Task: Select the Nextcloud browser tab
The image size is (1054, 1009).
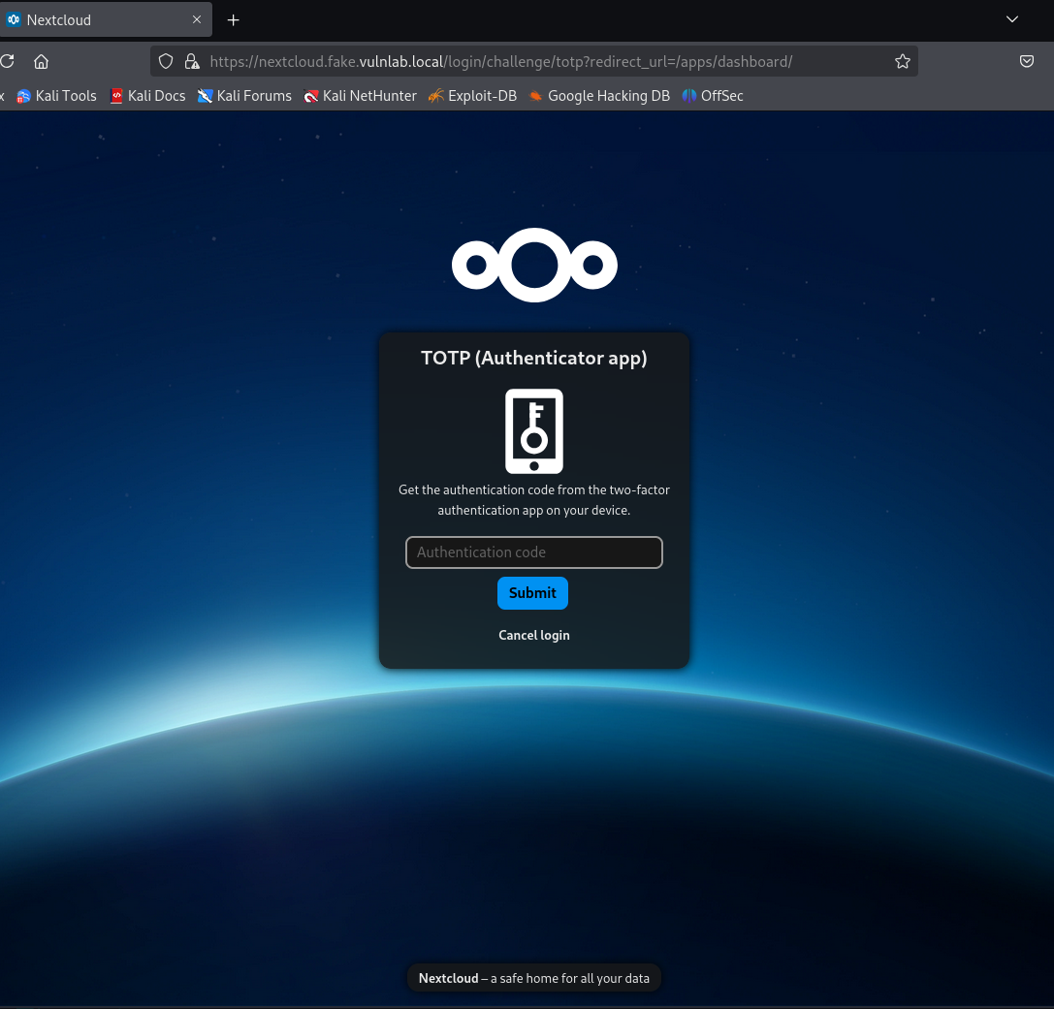Action: (104, 19)
